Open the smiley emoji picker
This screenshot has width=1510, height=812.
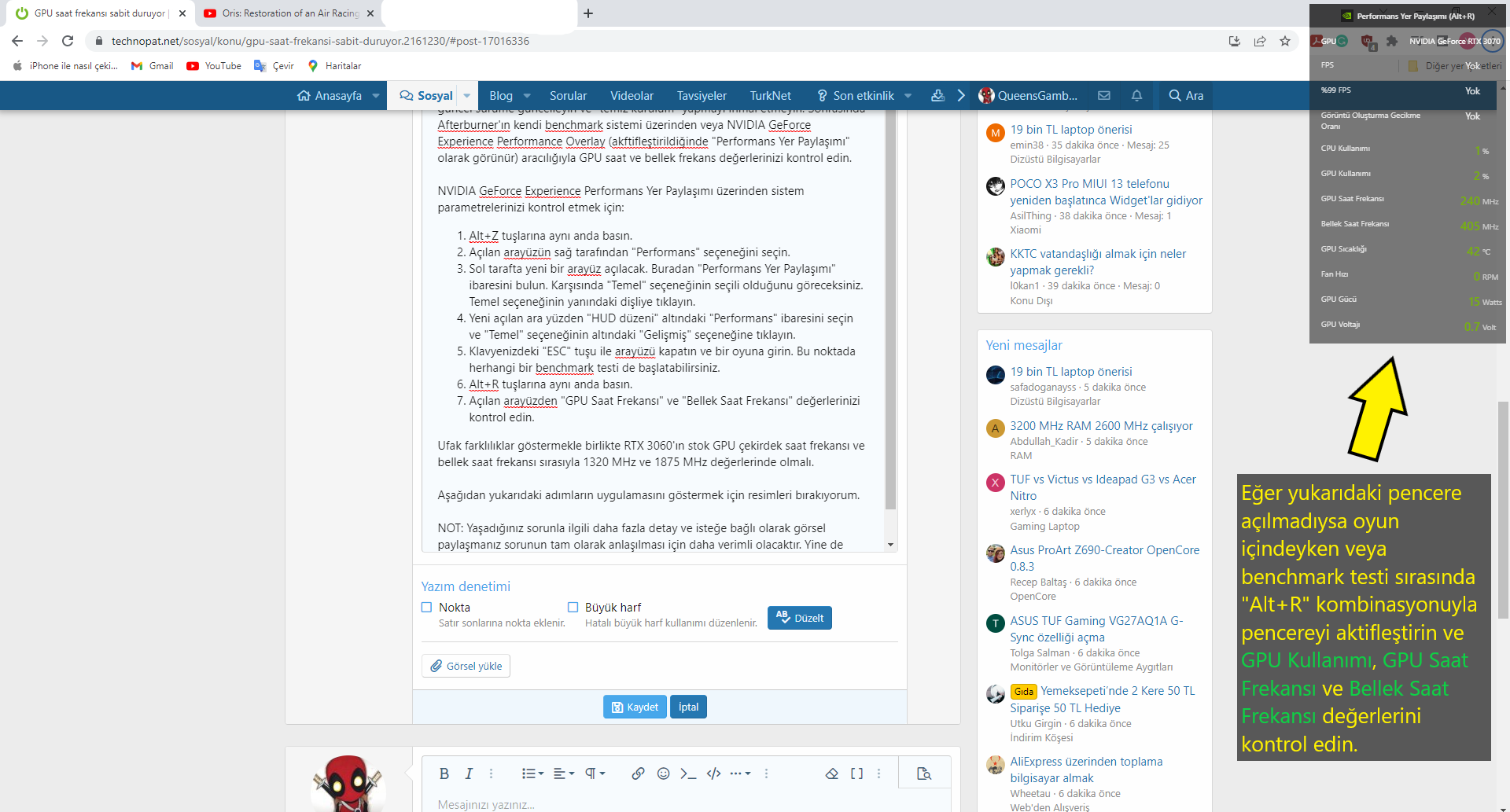pos(663,773)
